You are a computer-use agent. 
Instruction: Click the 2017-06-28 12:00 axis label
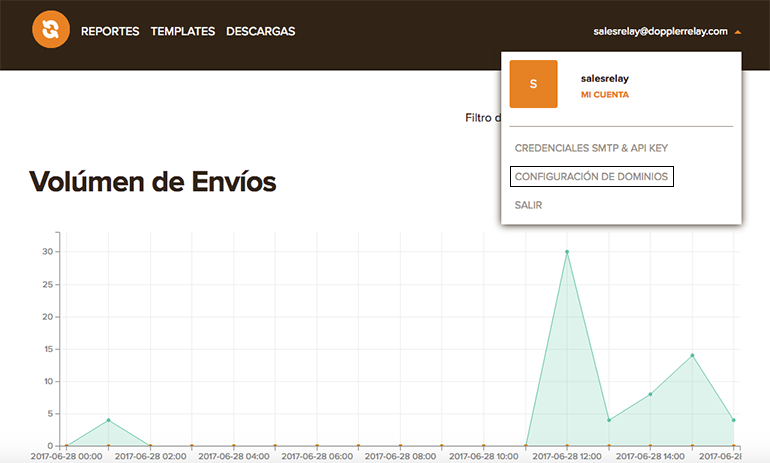point(568,456)
